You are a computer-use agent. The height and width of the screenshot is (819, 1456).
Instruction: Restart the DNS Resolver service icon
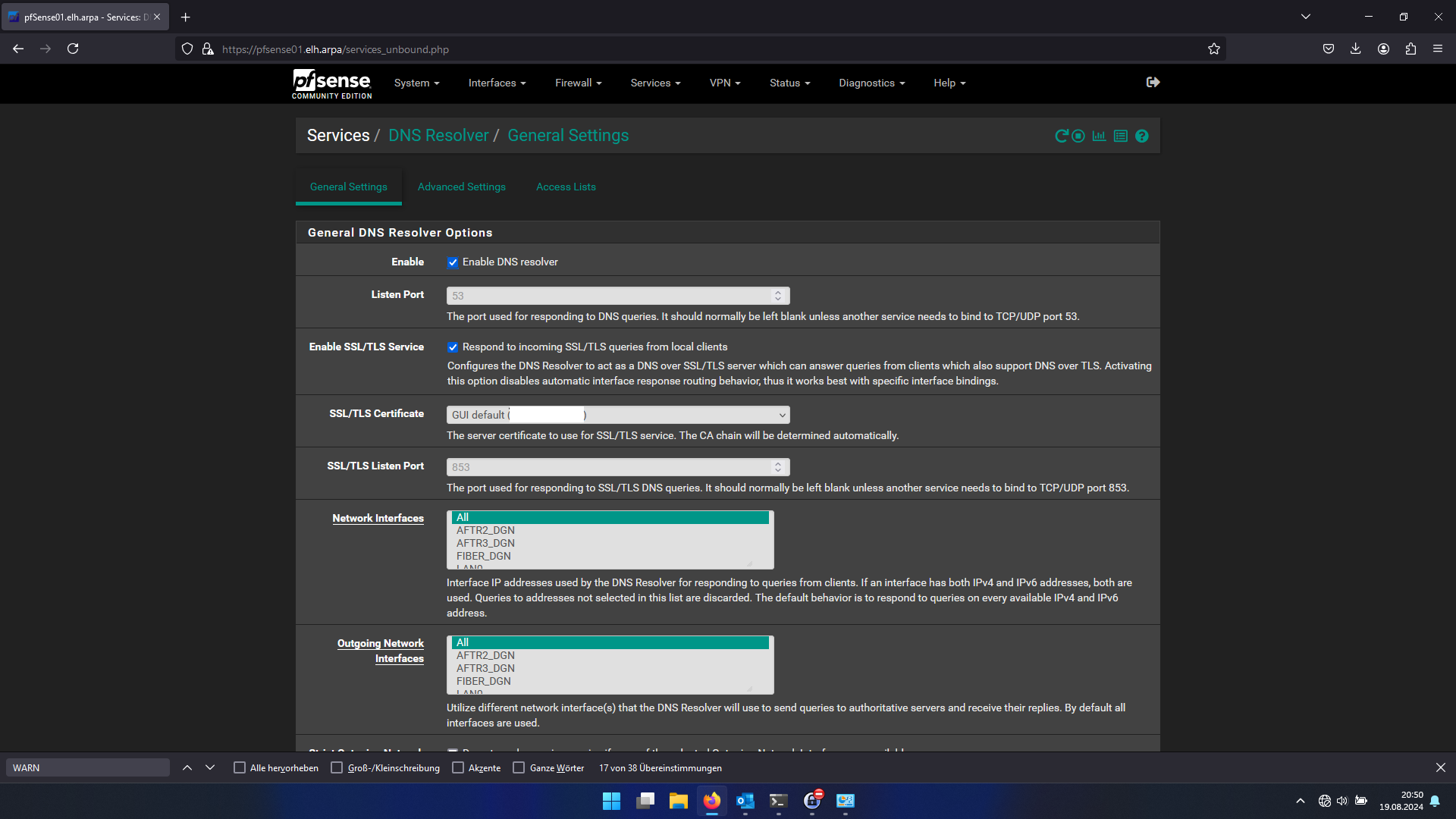(x=1061, y=136)
